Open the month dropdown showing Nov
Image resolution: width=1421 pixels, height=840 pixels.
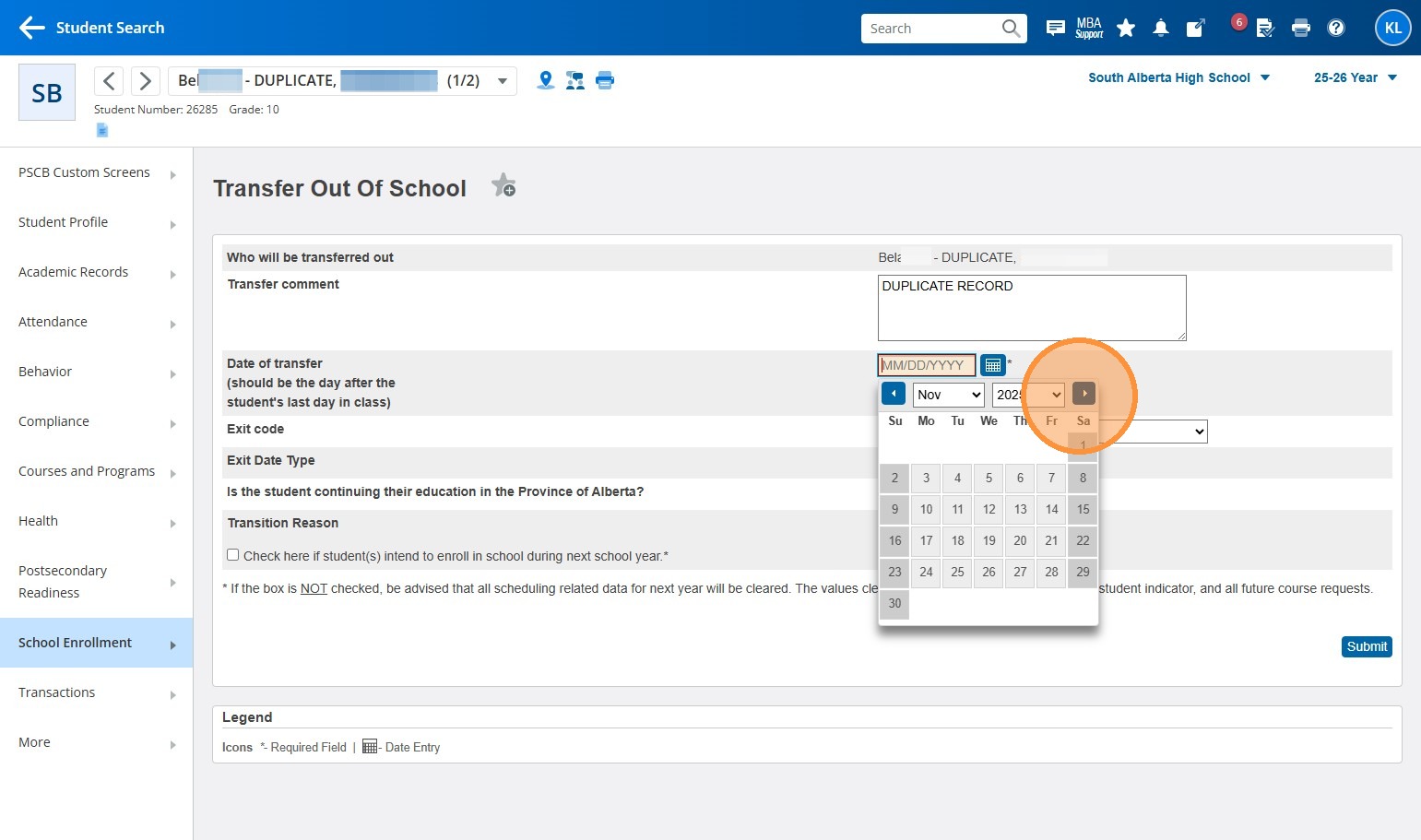[948, 395]
